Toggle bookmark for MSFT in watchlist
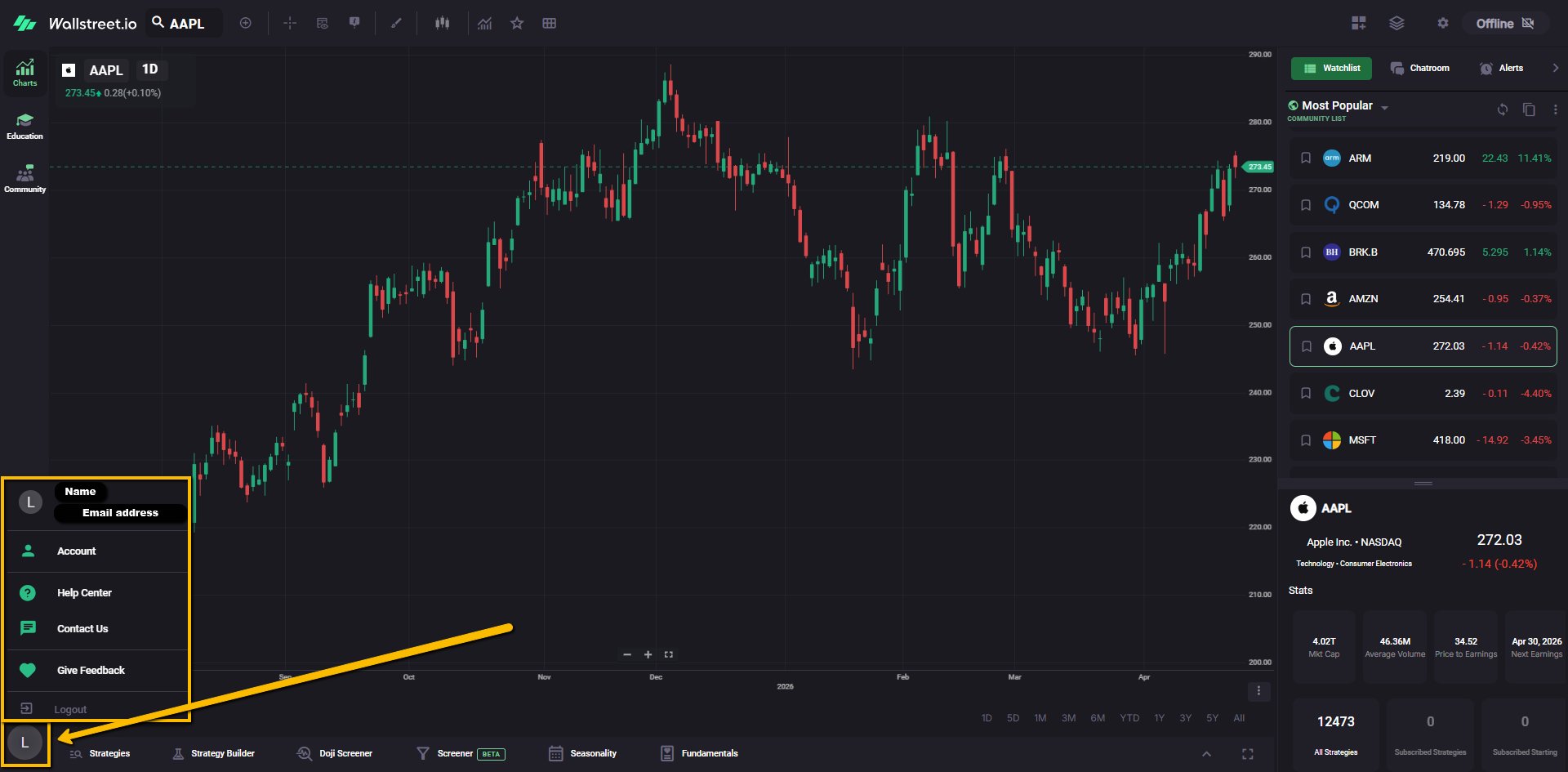 1306,440
